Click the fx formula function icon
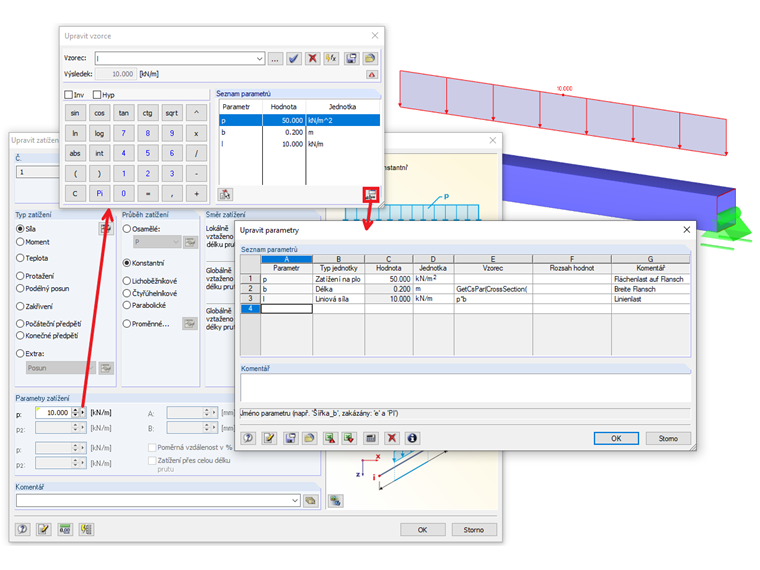Image resolution: width=760 pixels, height=570 pixels. point(331,59)
